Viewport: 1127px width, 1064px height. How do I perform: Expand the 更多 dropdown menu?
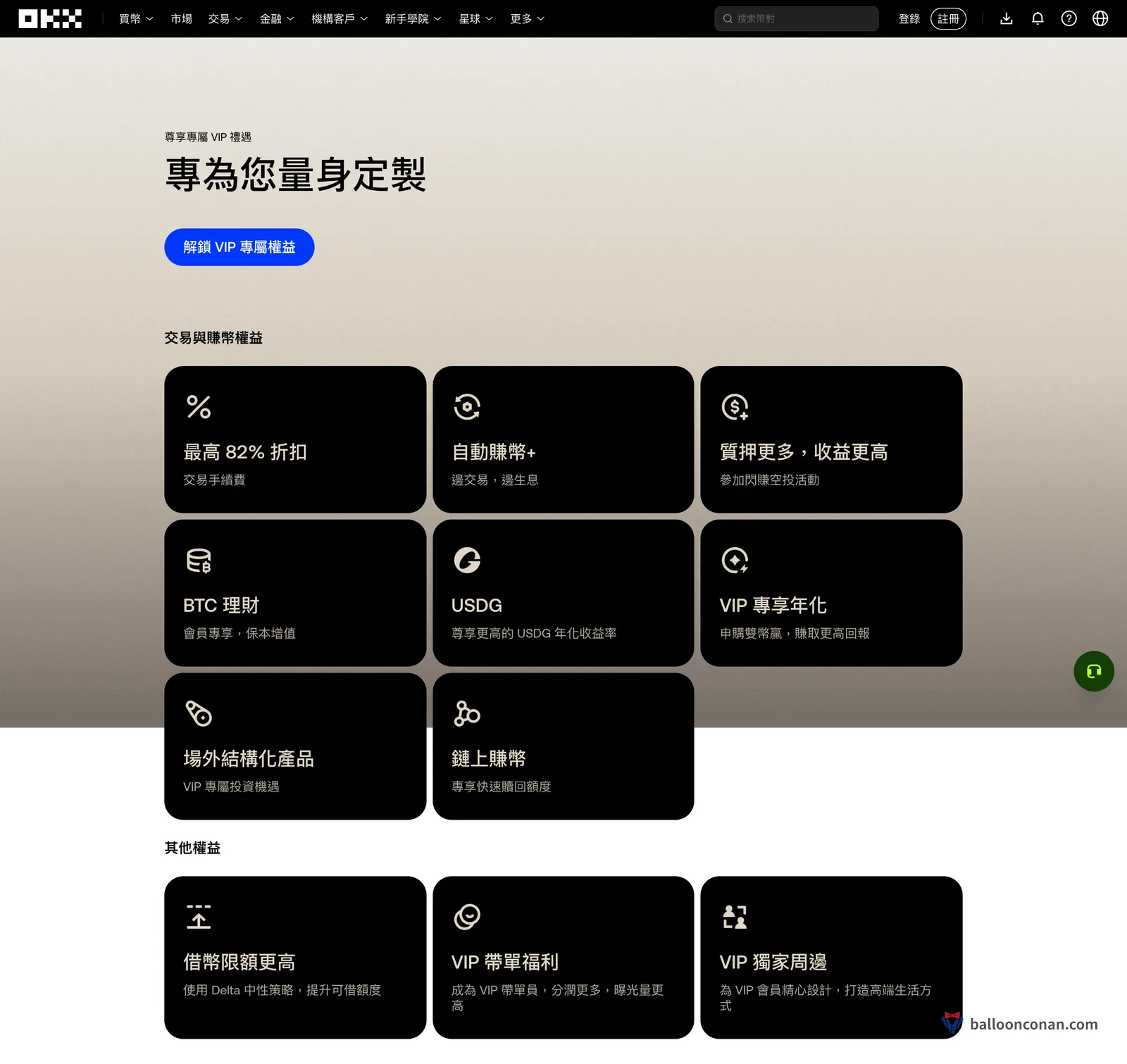[528, 19]
